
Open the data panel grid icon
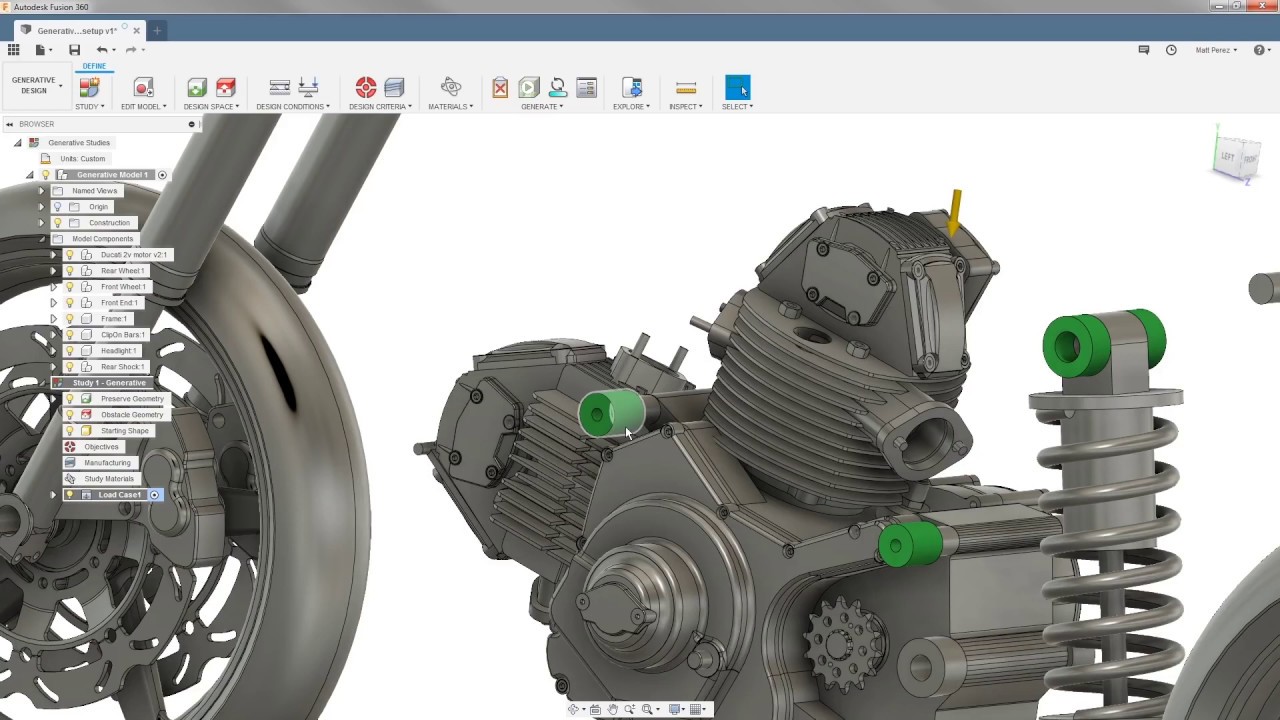click(x=13, y=50)
